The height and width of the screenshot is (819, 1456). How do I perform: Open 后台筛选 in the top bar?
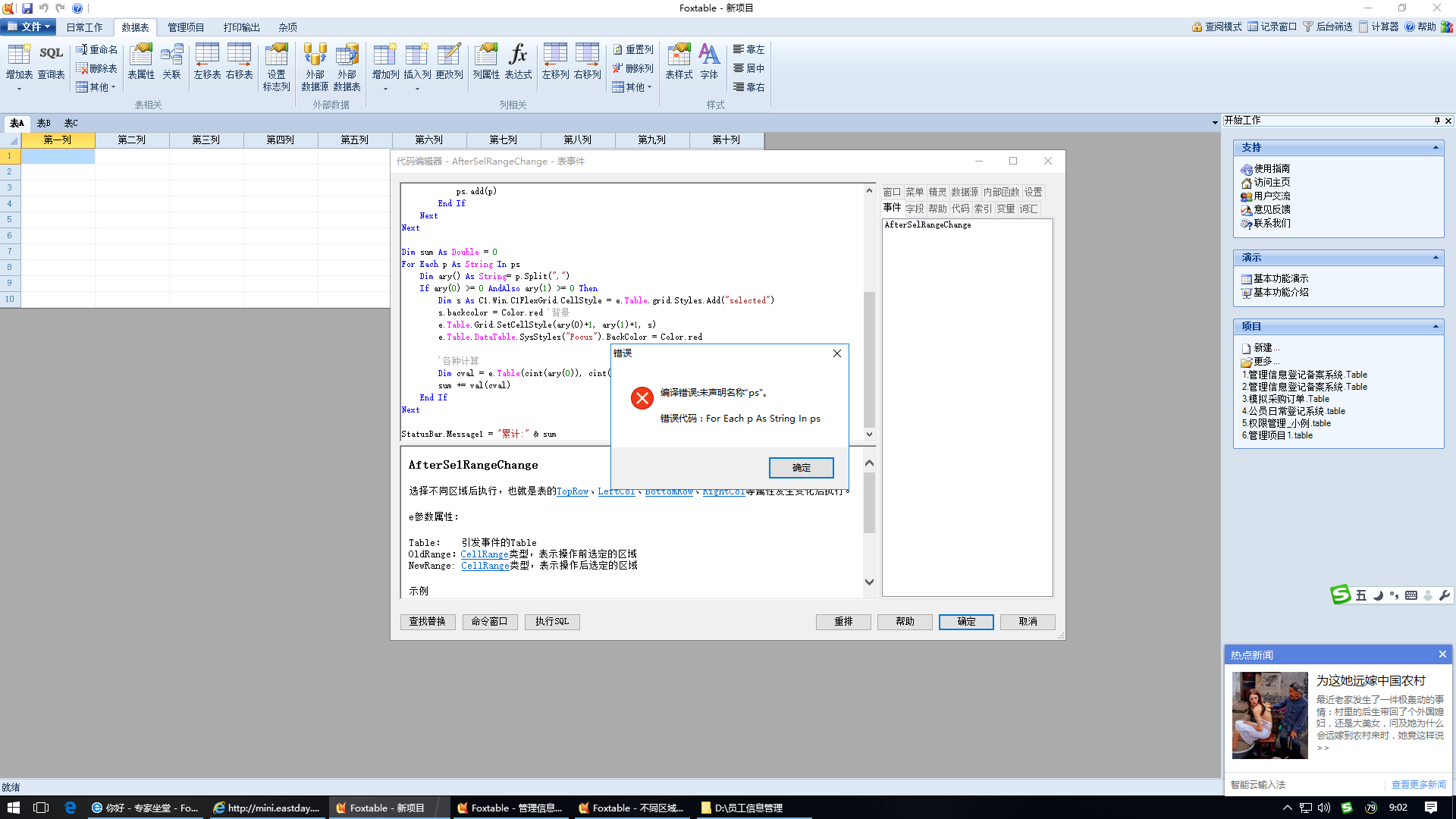tap(1327, 27)
